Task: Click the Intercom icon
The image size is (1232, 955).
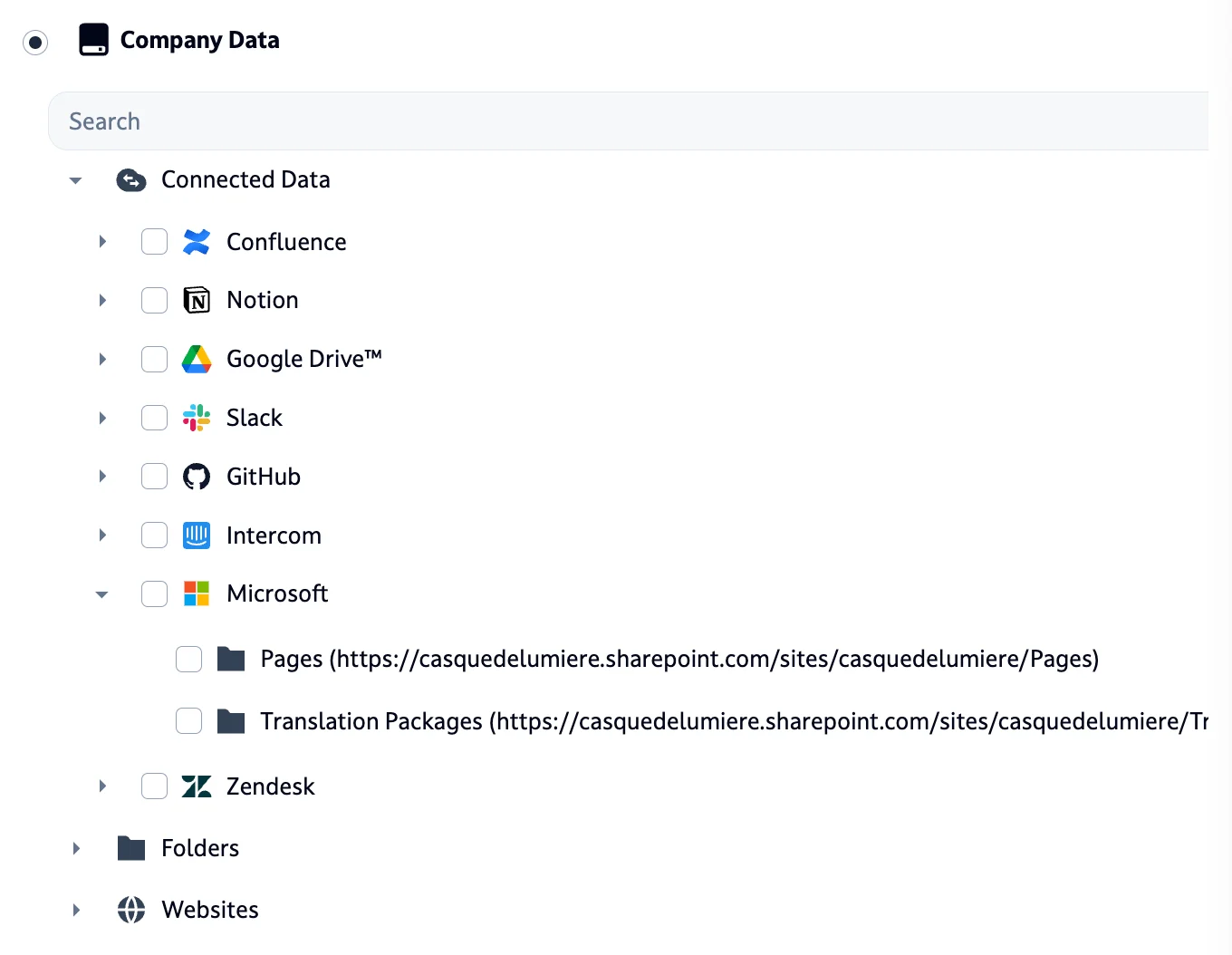Action: 197,535
